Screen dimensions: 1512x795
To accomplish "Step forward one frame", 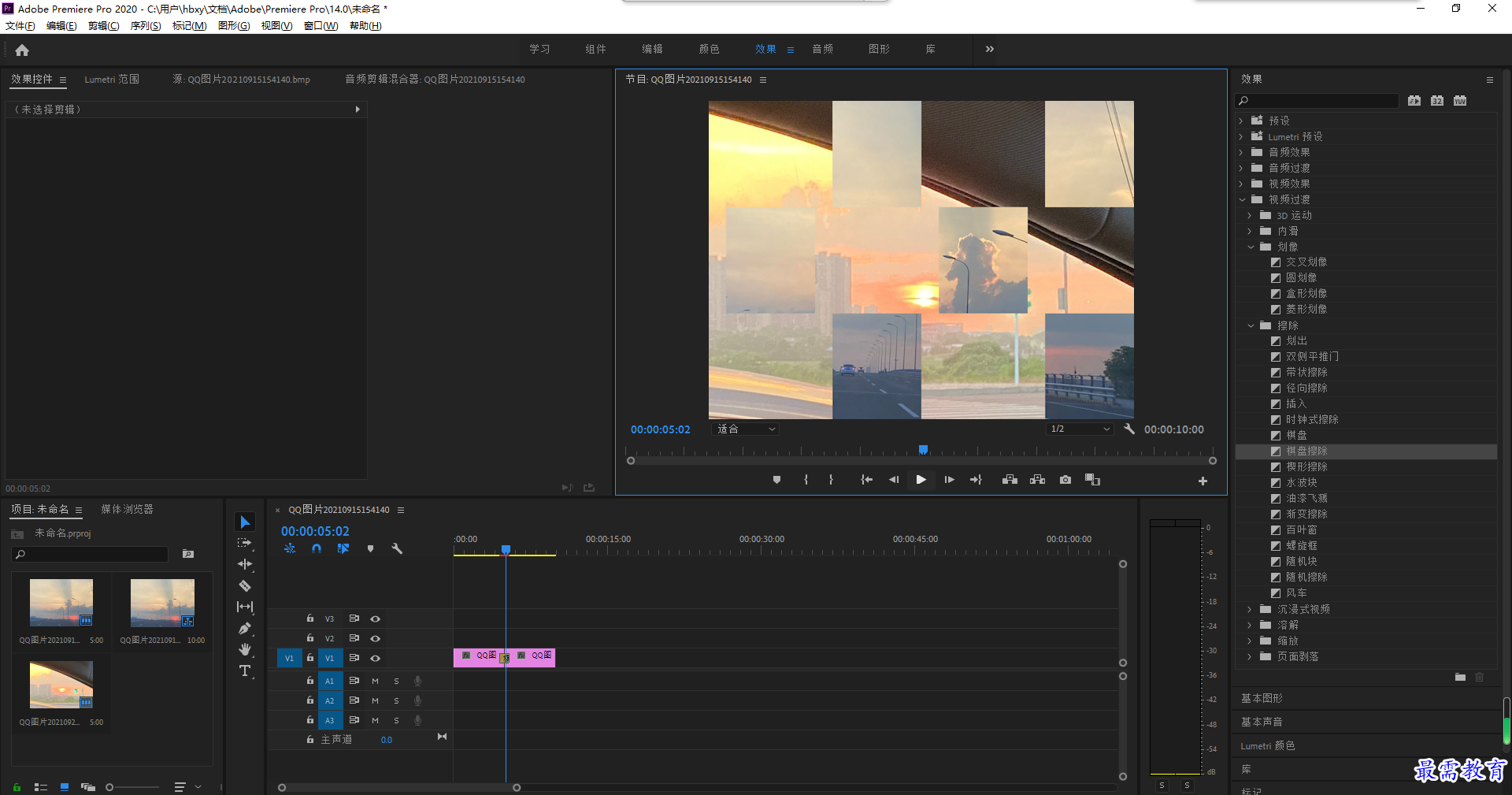I will (x=949, y=480).
